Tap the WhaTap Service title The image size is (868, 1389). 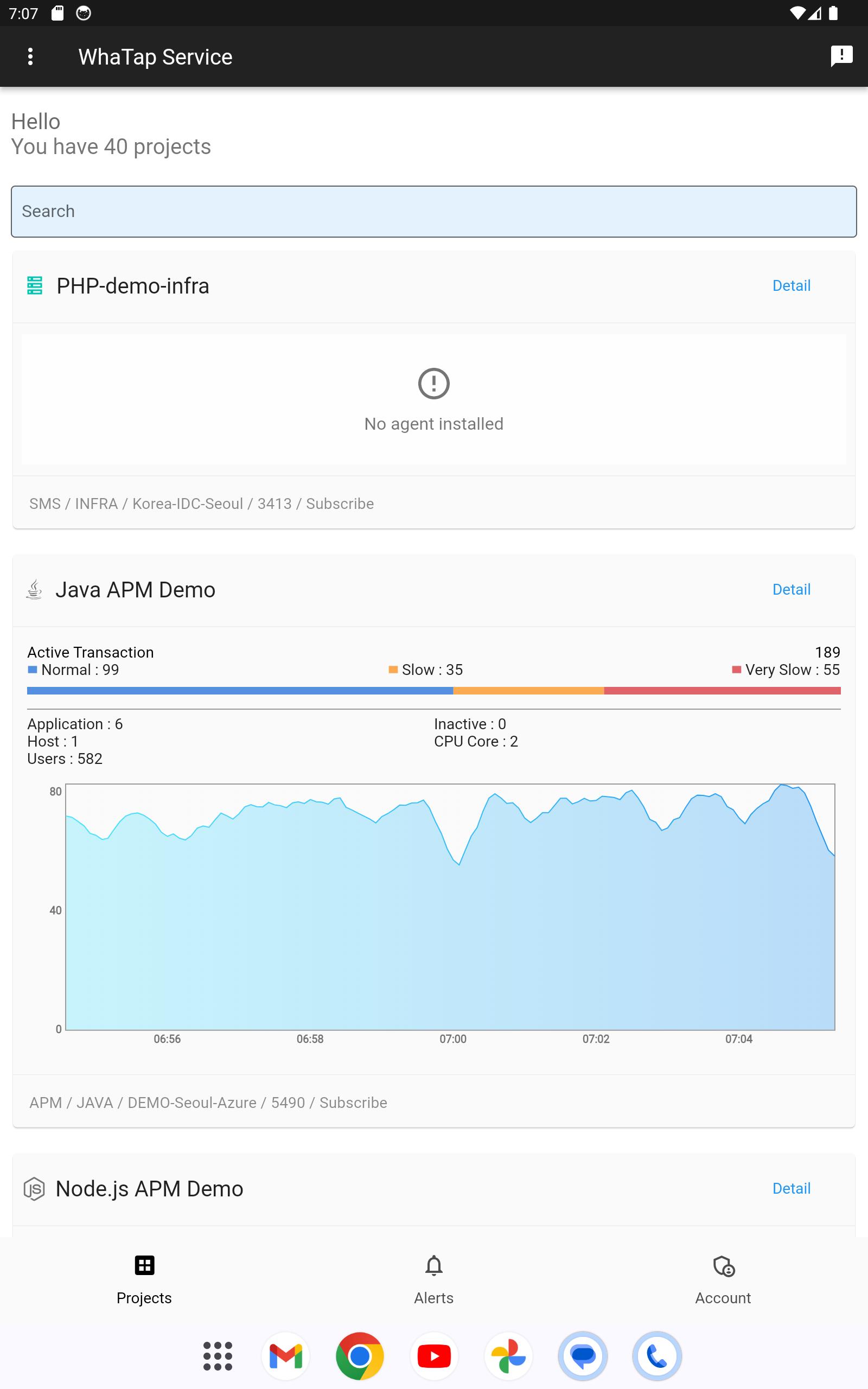pos(155,56)
